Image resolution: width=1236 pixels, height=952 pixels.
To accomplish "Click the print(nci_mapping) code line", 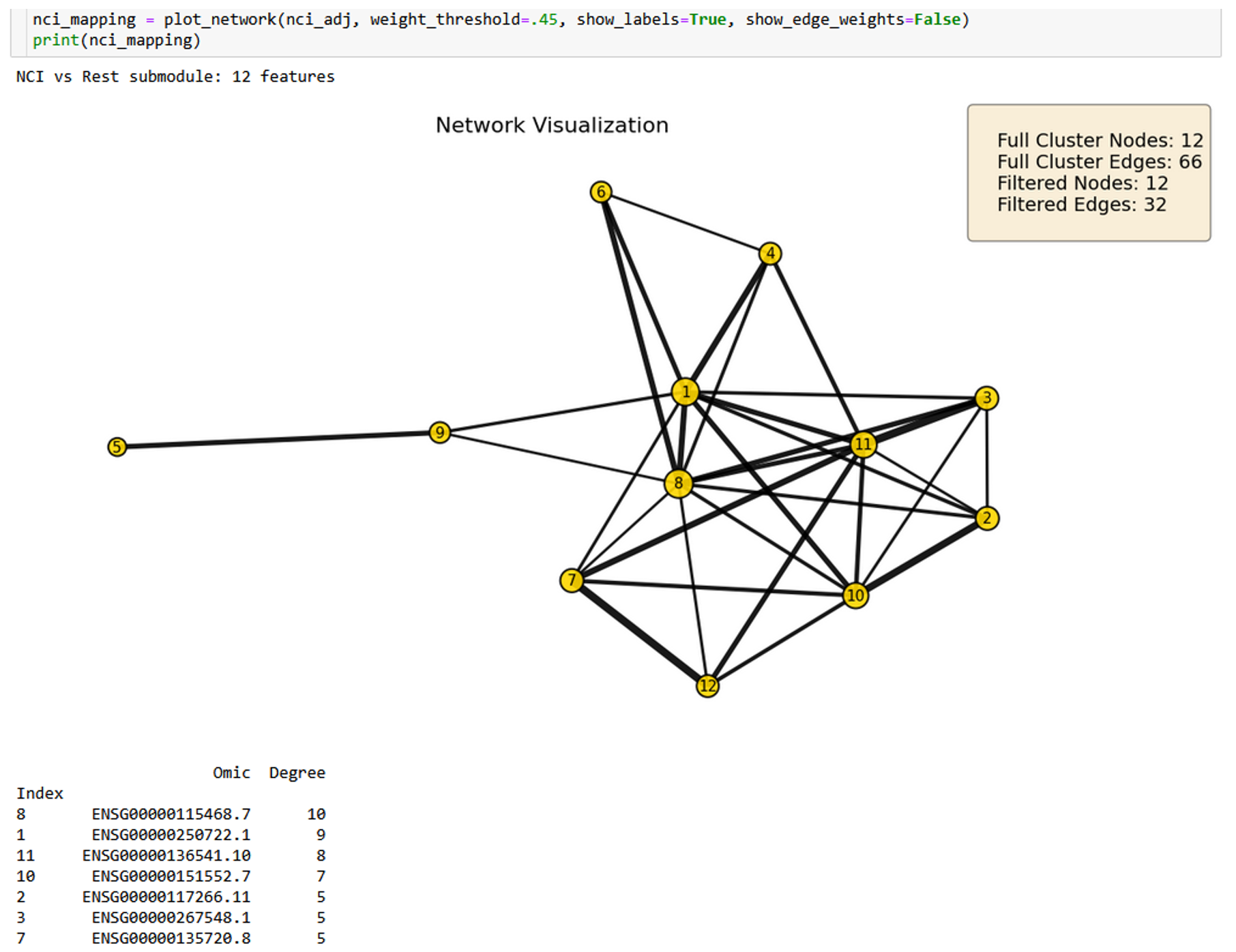I will (117, 40).
